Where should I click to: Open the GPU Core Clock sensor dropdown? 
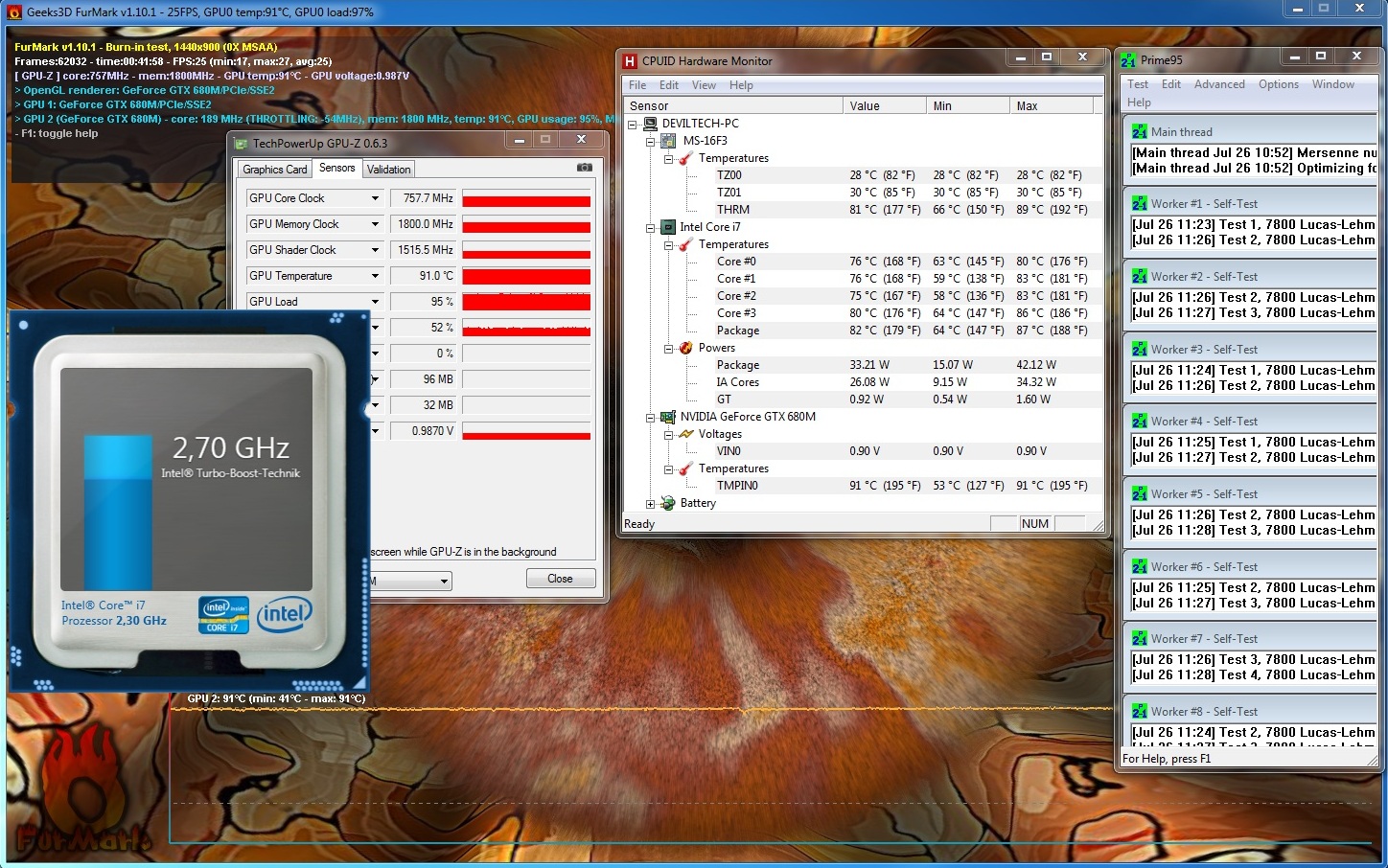tap(375, 198)
